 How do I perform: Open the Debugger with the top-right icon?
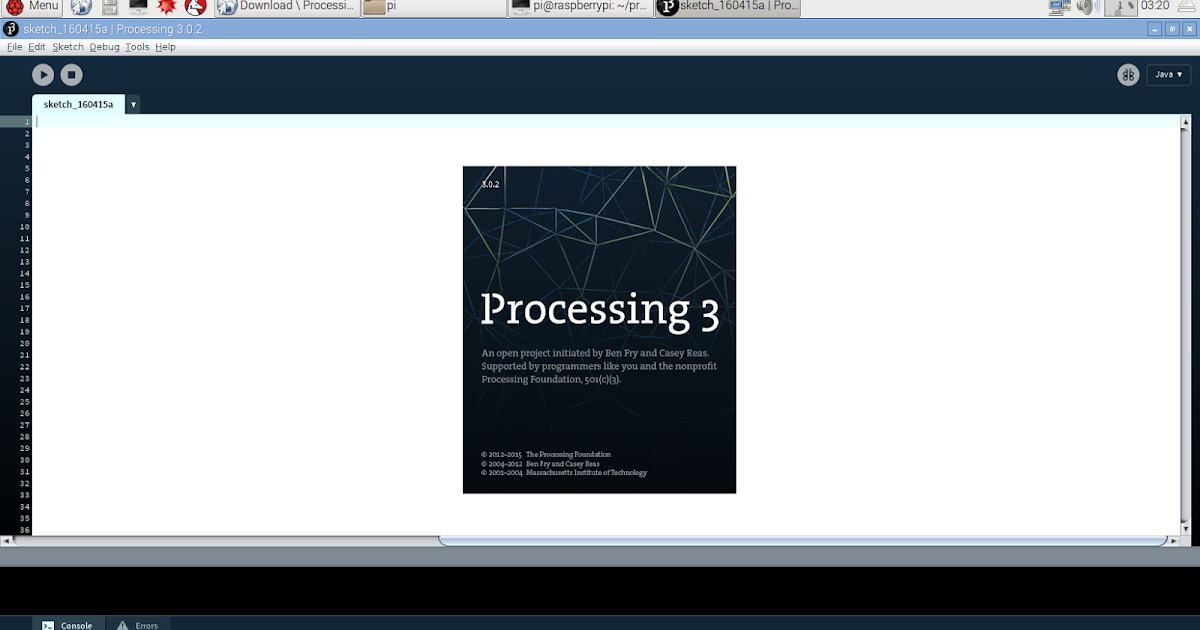[1128, 74]
